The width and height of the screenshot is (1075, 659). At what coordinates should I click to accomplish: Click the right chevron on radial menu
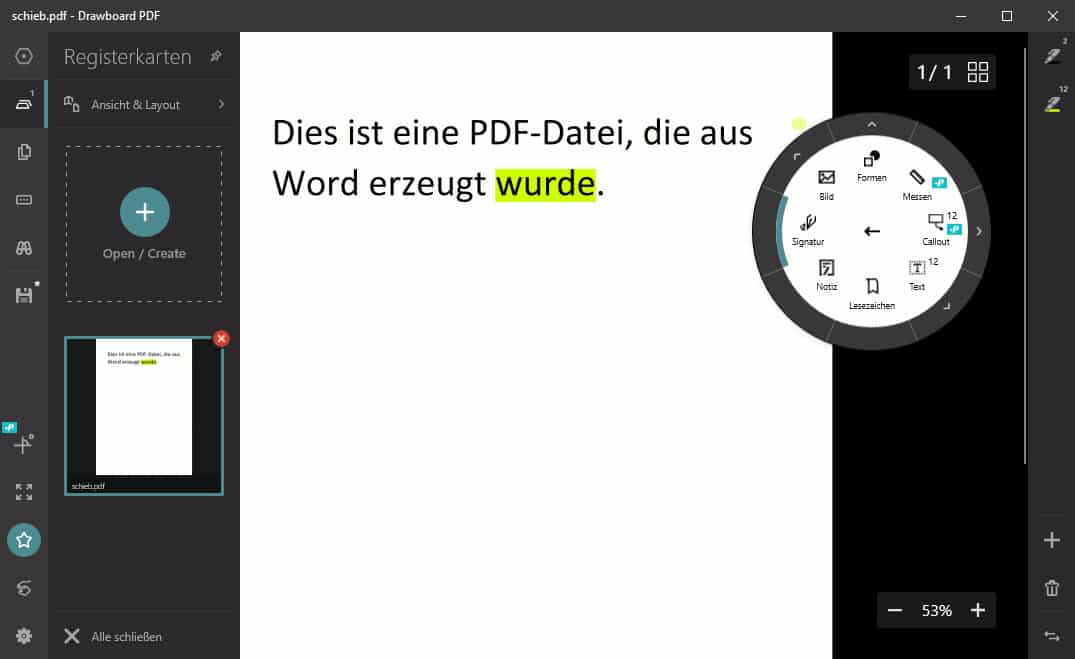978,231
